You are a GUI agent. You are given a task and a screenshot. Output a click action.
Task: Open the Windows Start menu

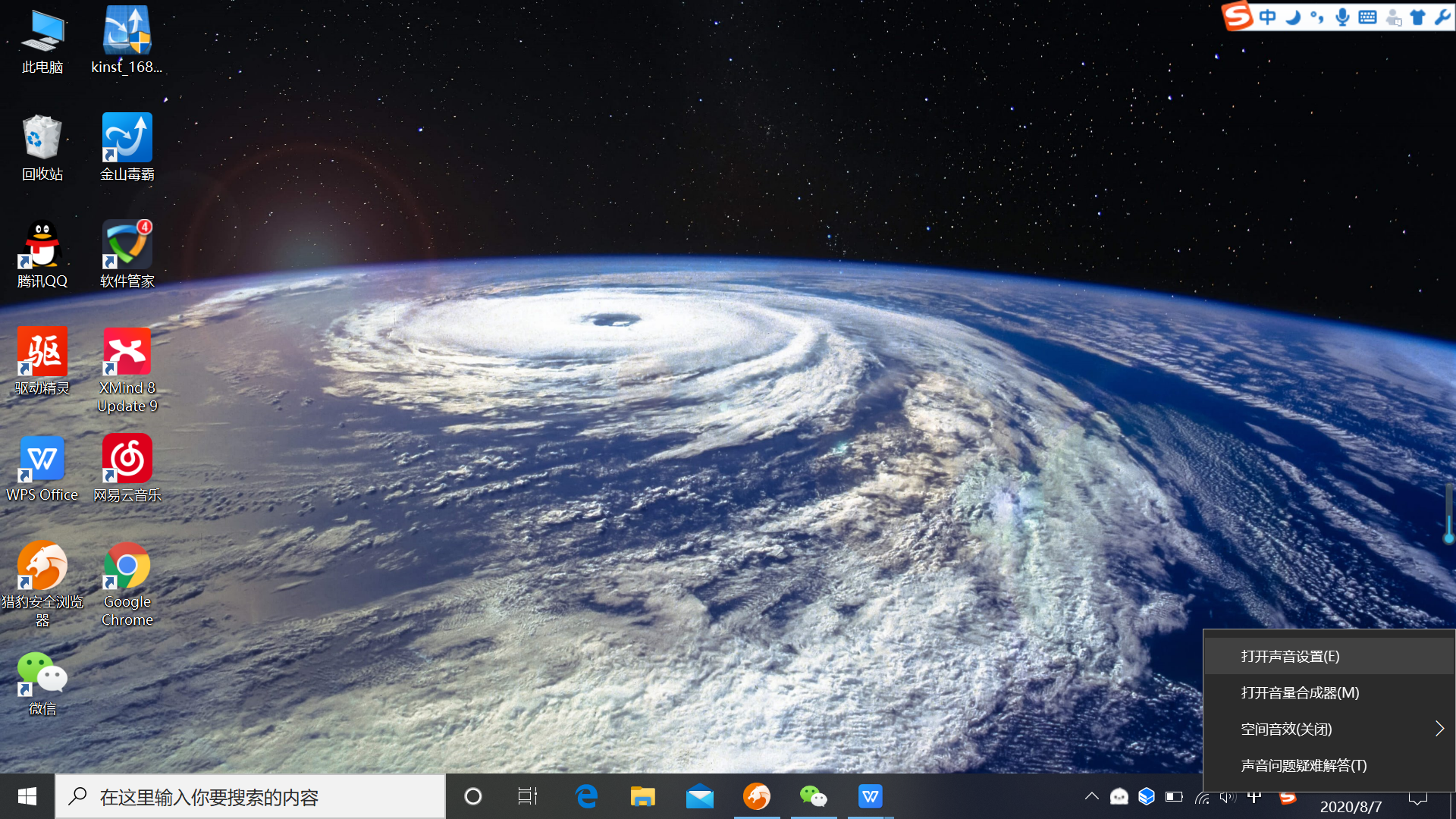[27, 796]
